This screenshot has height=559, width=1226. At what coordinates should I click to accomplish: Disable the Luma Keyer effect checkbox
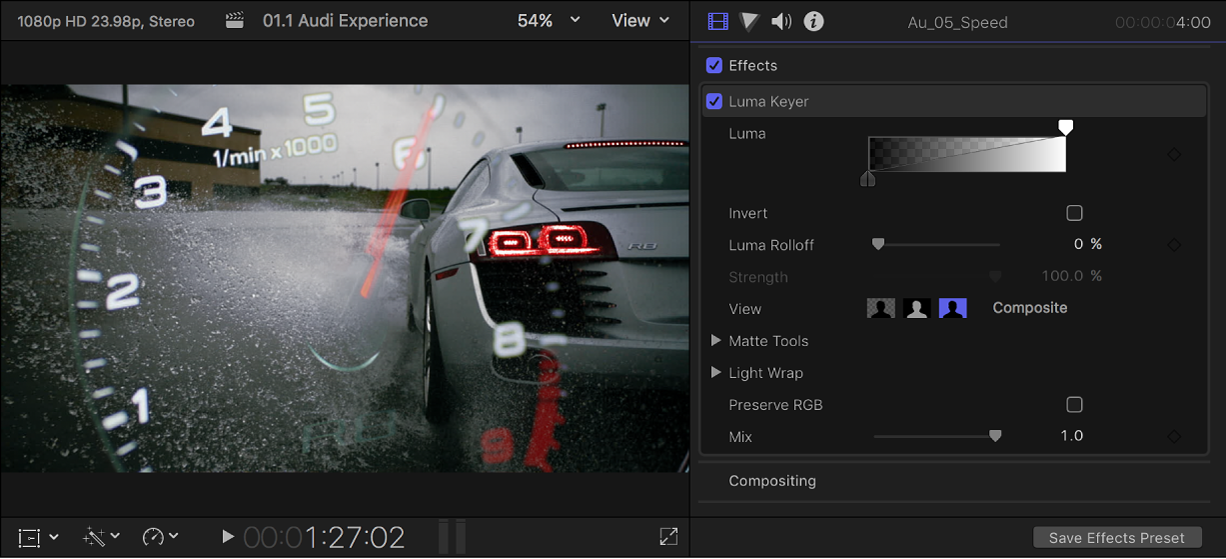click(714, 101)
